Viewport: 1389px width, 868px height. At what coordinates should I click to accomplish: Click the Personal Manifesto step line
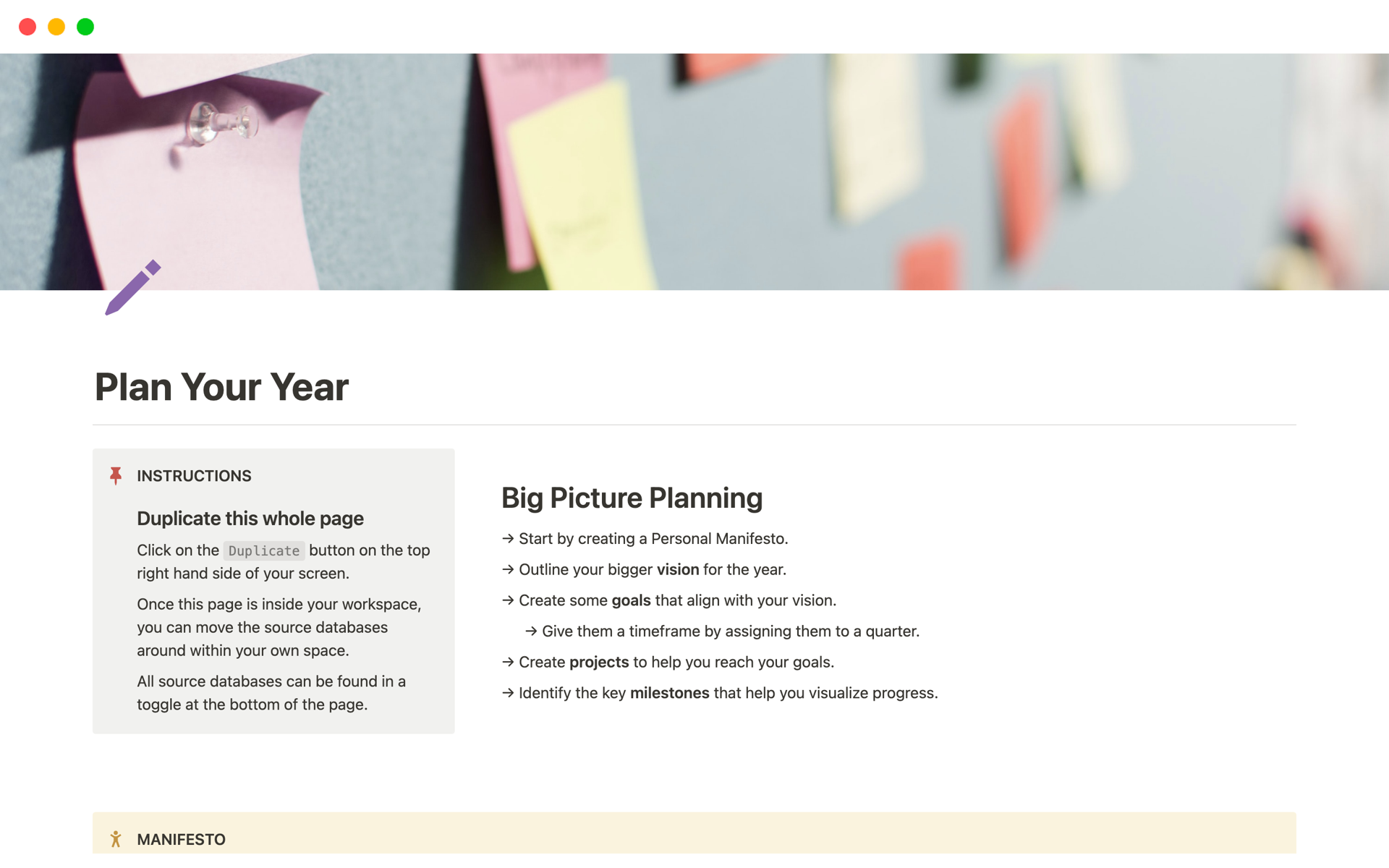pos(653,539)
